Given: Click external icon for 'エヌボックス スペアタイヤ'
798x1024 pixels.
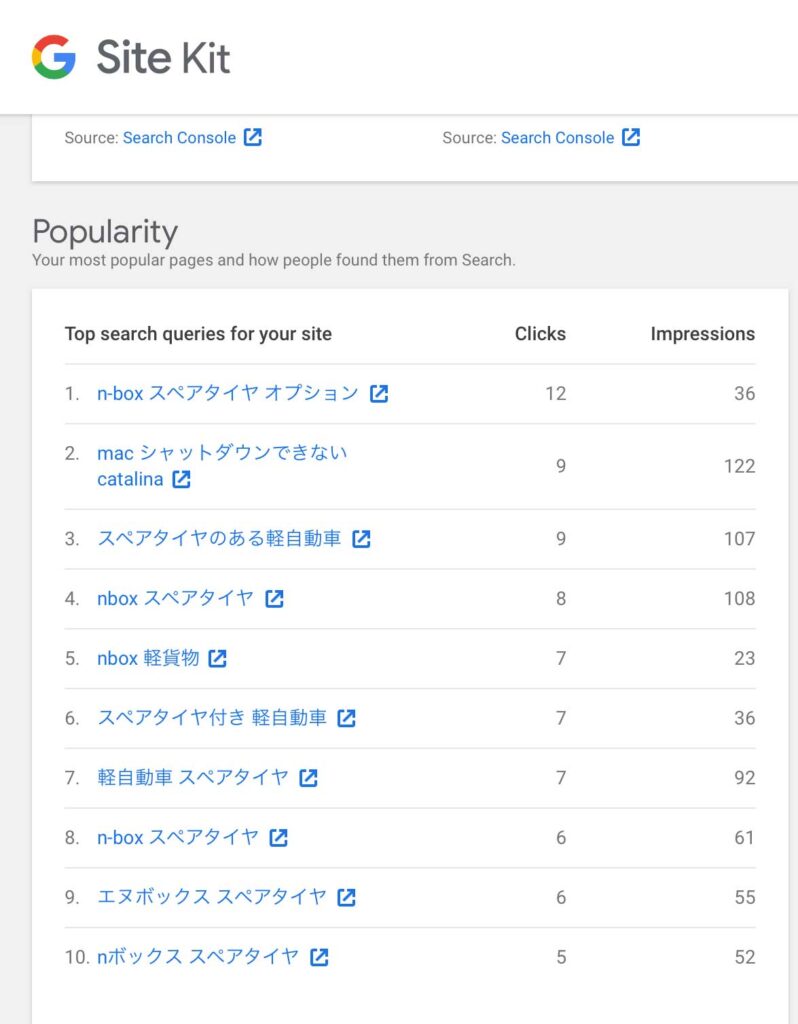Looking at the screenshot, I should tap(346, 897).
